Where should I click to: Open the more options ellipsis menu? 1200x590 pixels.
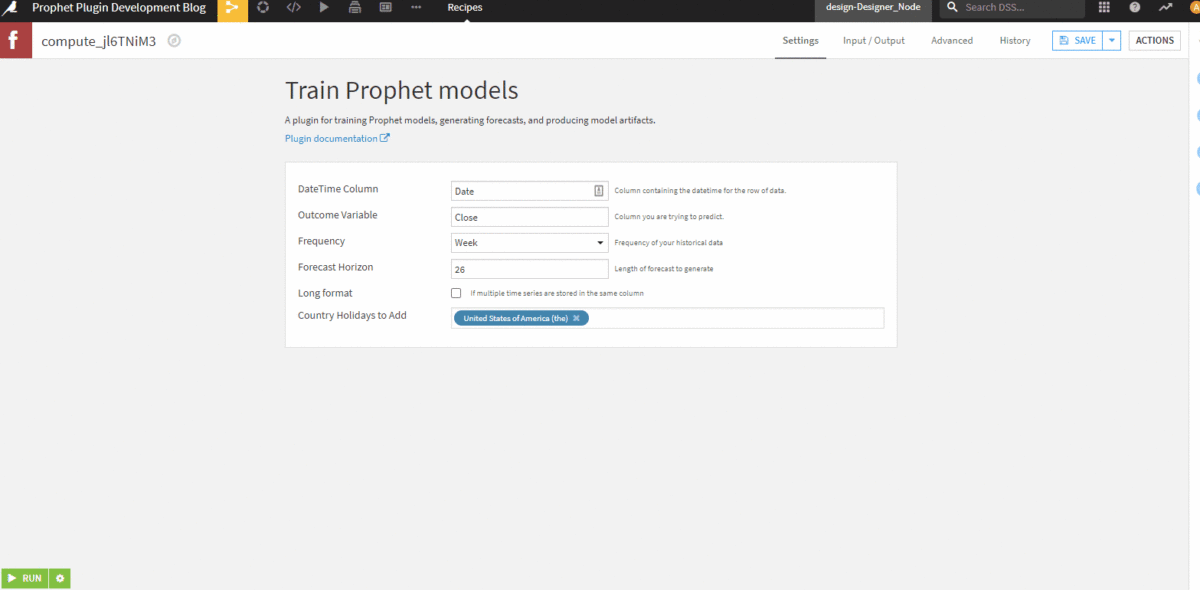(x=416, y=8)
